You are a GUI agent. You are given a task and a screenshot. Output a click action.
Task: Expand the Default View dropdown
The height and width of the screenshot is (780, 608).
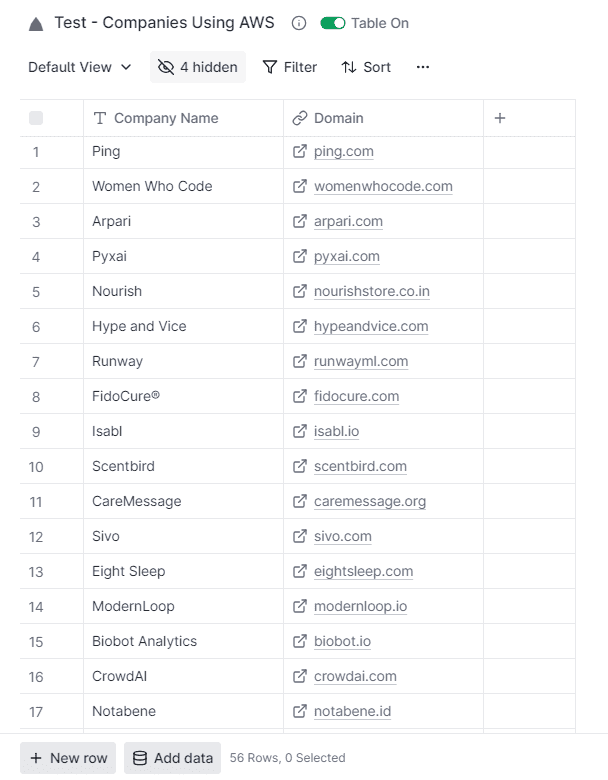click(80, 67)
